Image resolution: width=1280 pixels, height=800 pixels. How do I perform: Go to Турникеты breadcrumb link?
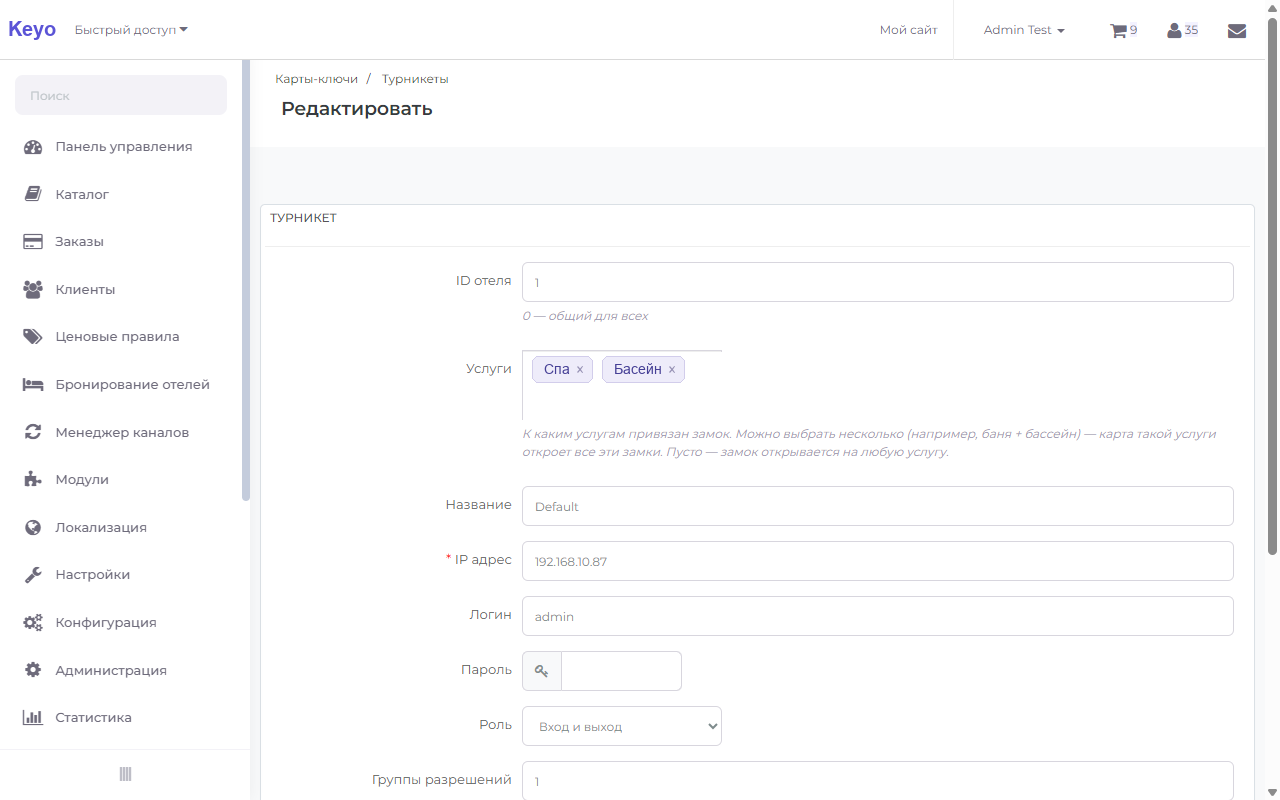pyautogui.click(x=415, y=79)
